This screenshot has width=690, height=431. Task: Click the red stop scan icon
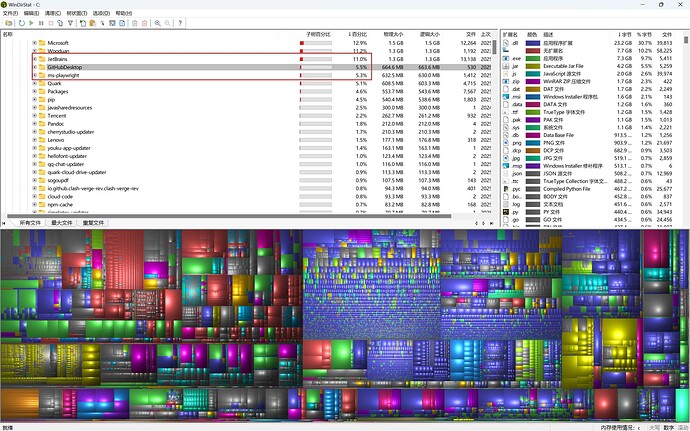click(51, 23)
